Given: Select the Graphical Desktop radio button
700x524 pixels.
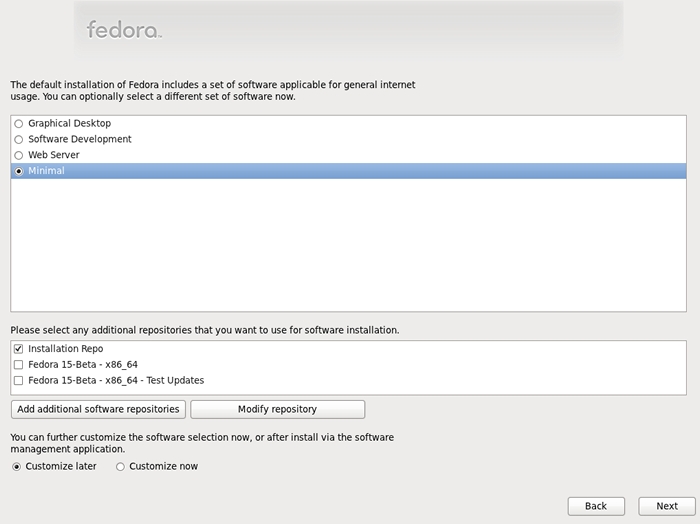Looking at the screenshot, I should (x=18, y=124).
